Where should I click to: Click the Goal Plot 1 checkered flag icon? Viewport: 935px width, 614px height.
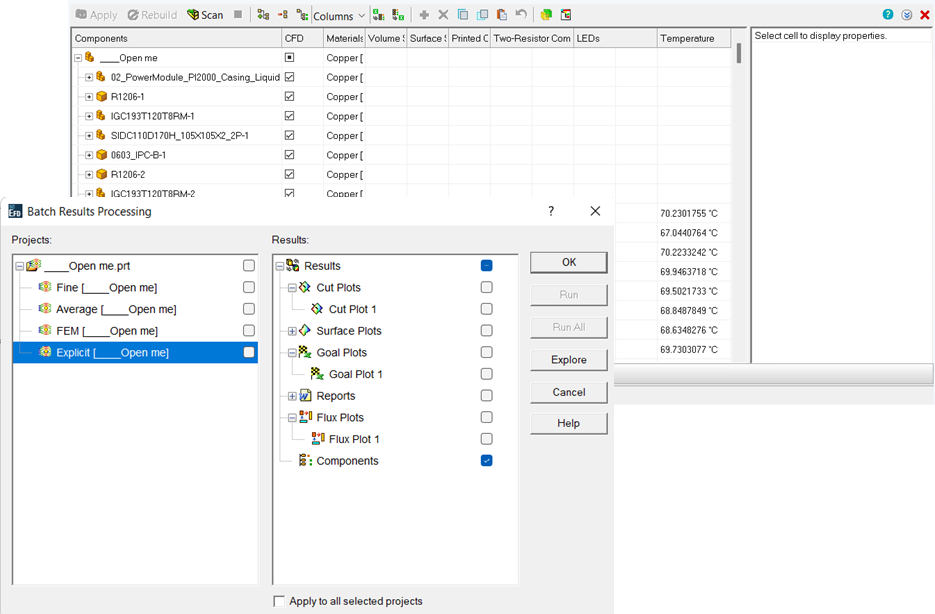[x=317, y=374]
